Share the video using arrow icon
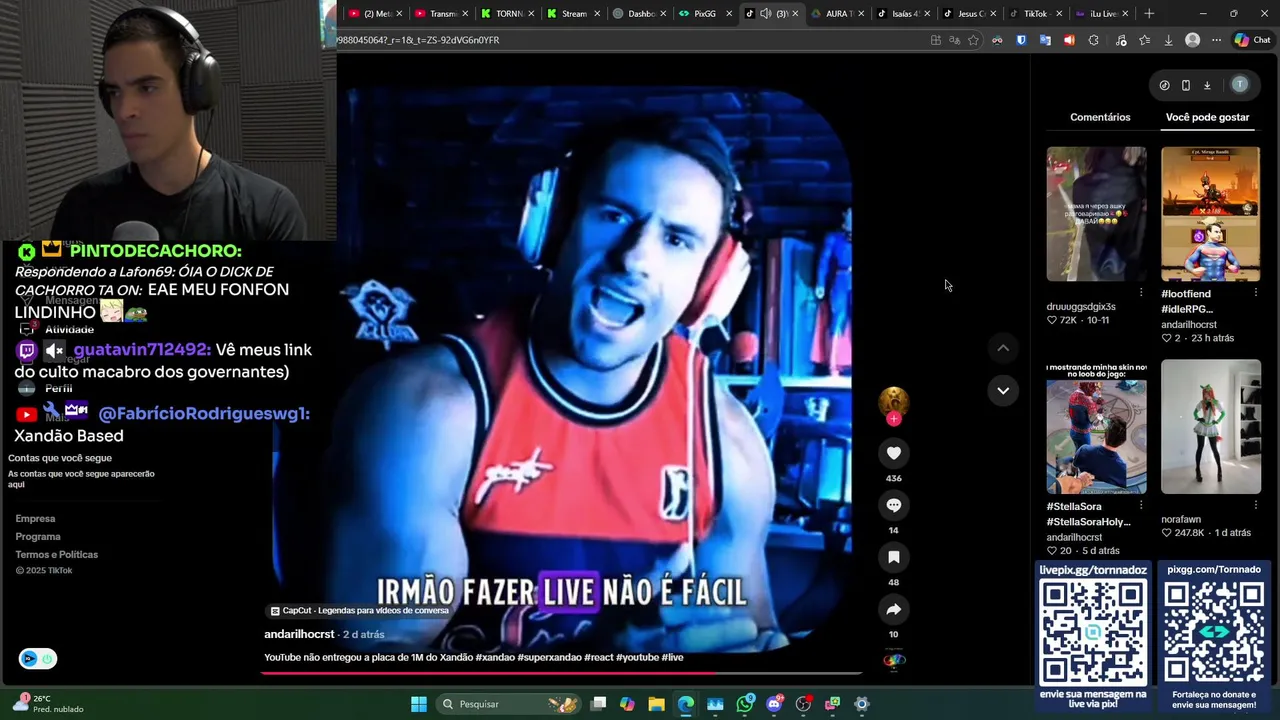Viewport: 1280px width, 720px height. [x=894, y=609]
